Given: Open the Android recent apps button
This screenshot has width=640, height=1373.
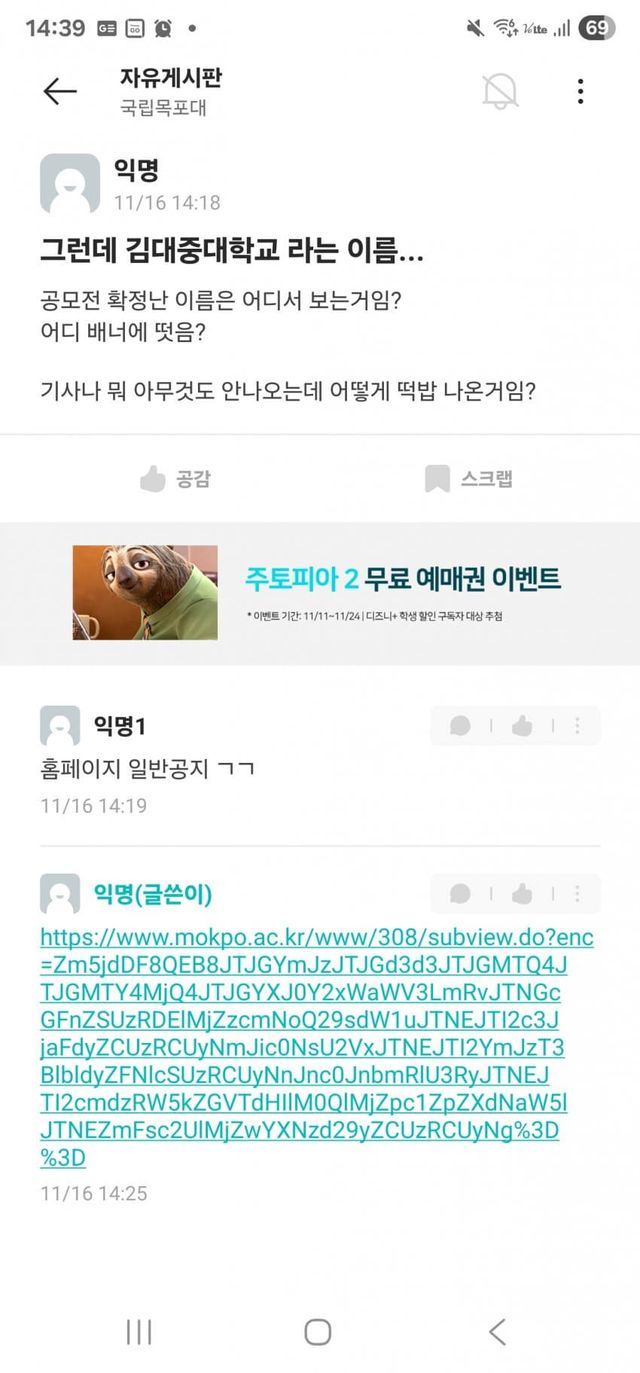Looking at the screenshot, I should coord(139,1331).
